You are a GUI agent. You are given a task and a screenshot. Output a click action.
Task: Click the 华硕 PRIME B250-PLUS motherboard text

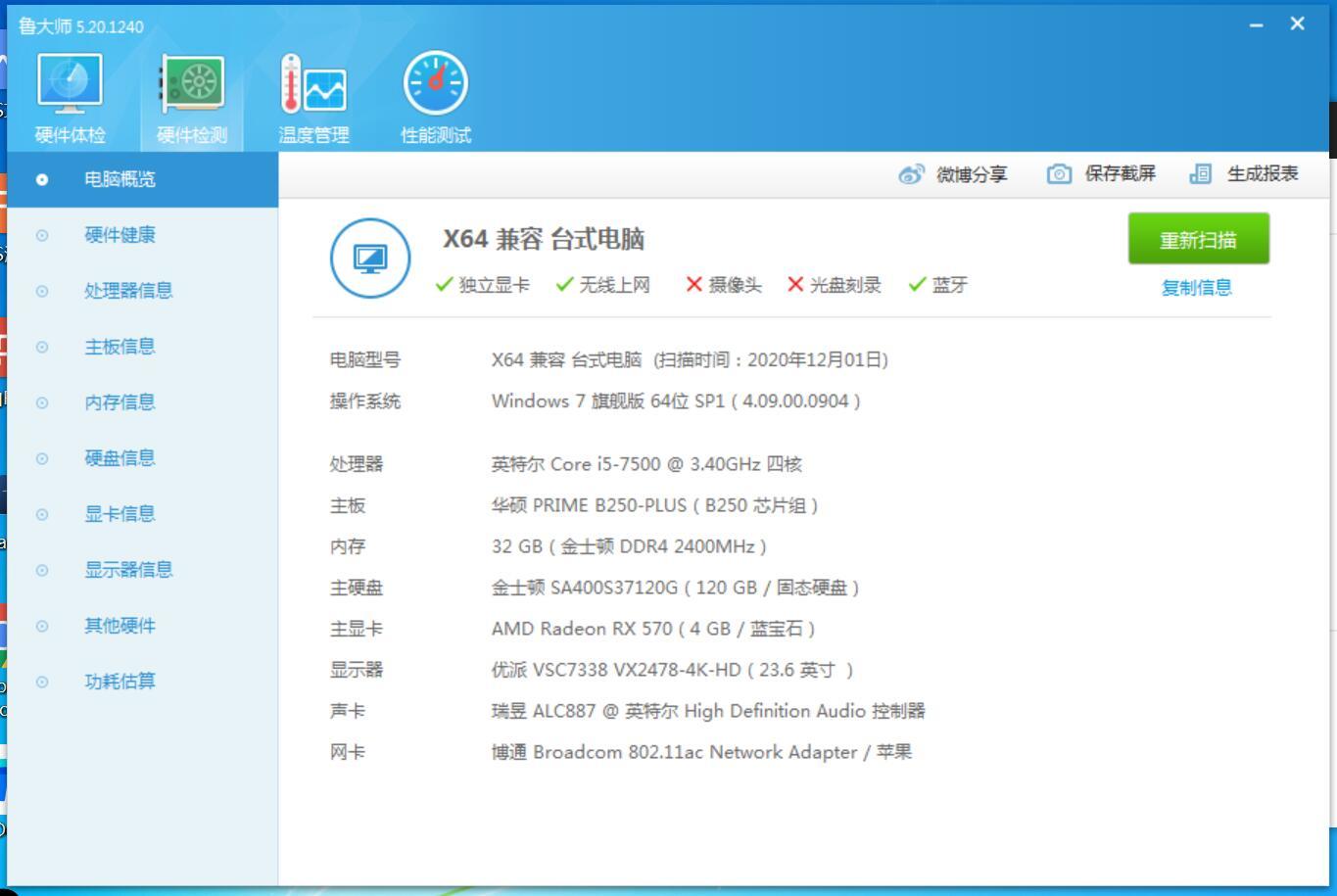(x=654, y=505)
